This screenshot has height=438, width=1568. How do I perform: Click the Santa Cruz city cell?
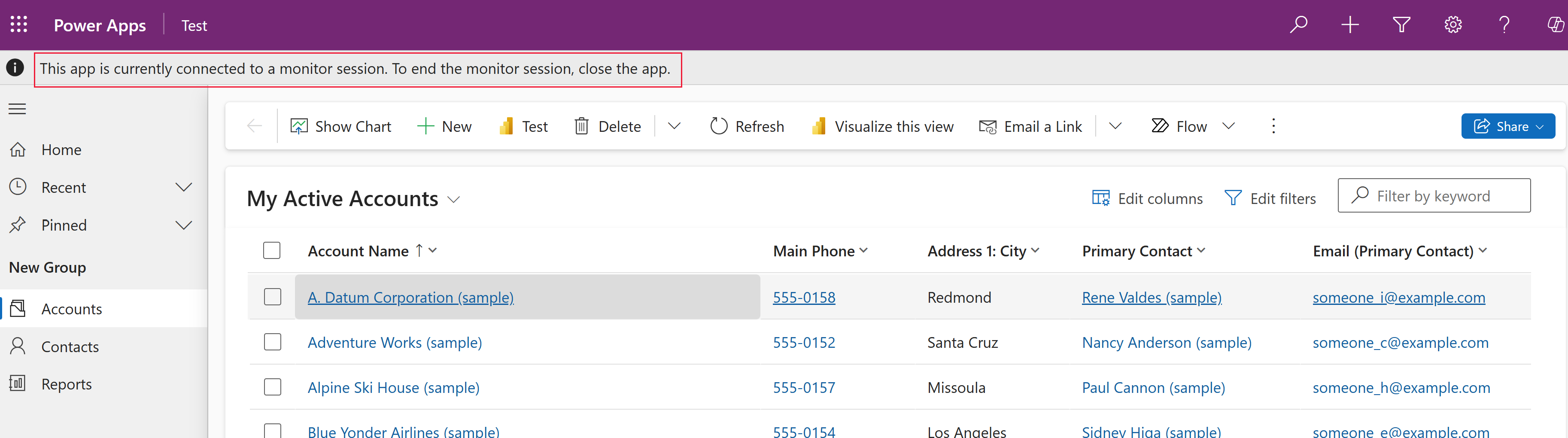pyautogui.click(x=962, y=342)
